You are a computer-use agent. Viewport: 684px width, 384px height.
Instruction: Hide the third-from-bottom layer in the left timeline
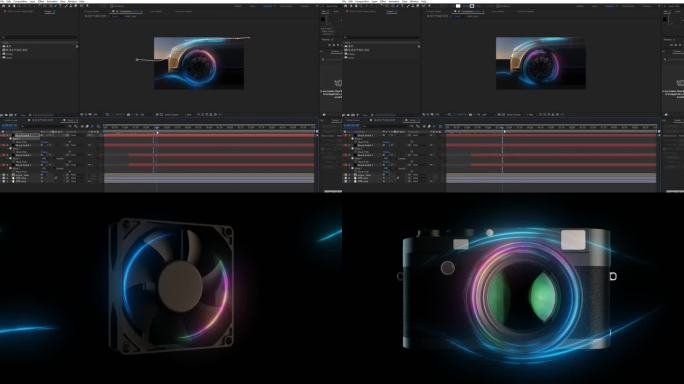(4, 175)
